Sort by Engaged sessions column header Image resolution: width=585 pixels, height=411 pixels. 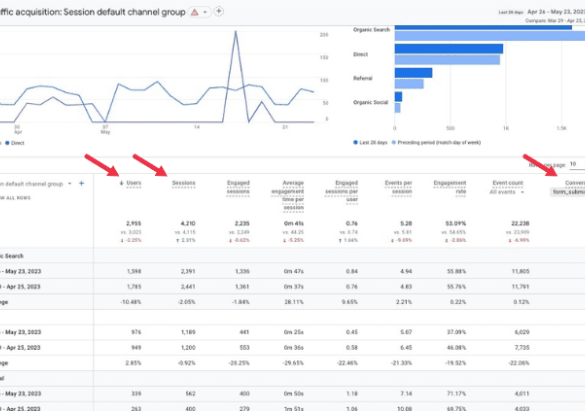238,187
